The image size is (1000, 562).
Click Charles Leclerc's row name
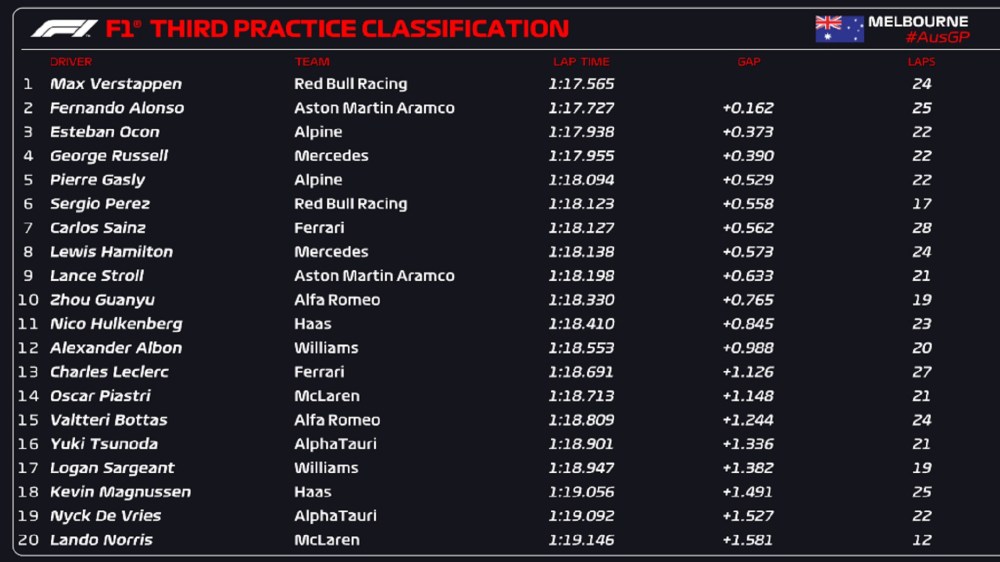click(x=109, y=372)
